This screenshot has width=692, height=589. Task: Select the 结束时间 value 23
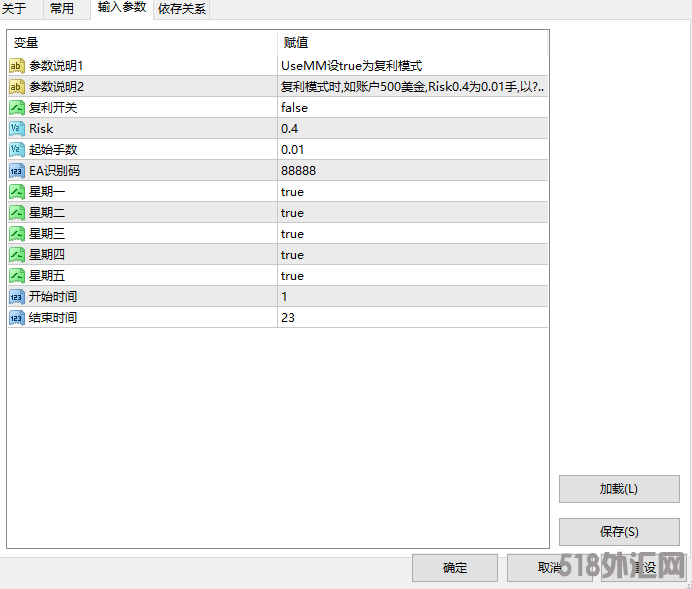(x=413, y=318)
